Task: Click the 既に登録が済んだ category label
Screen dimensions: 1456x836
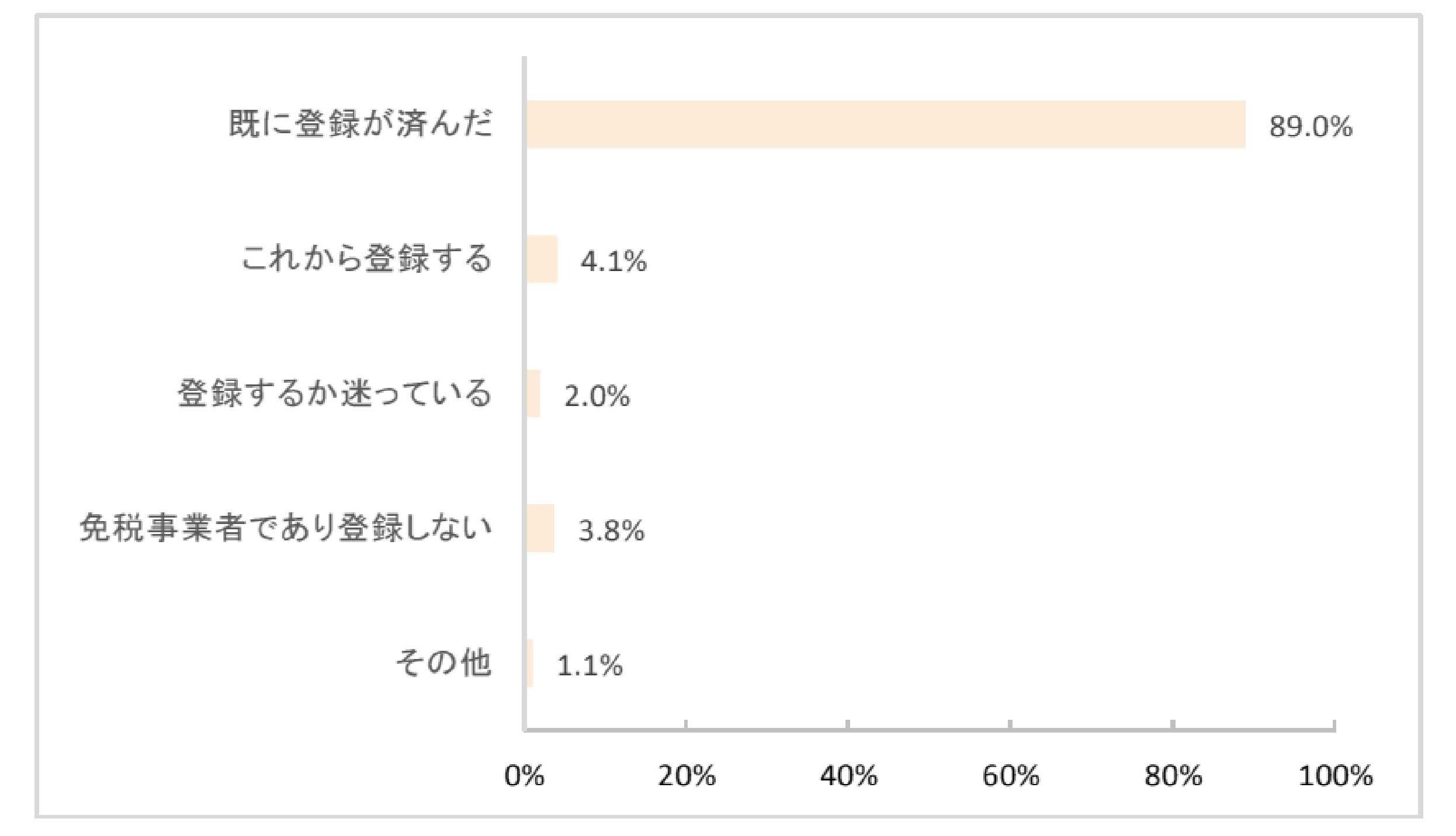Action: (360, 124)
